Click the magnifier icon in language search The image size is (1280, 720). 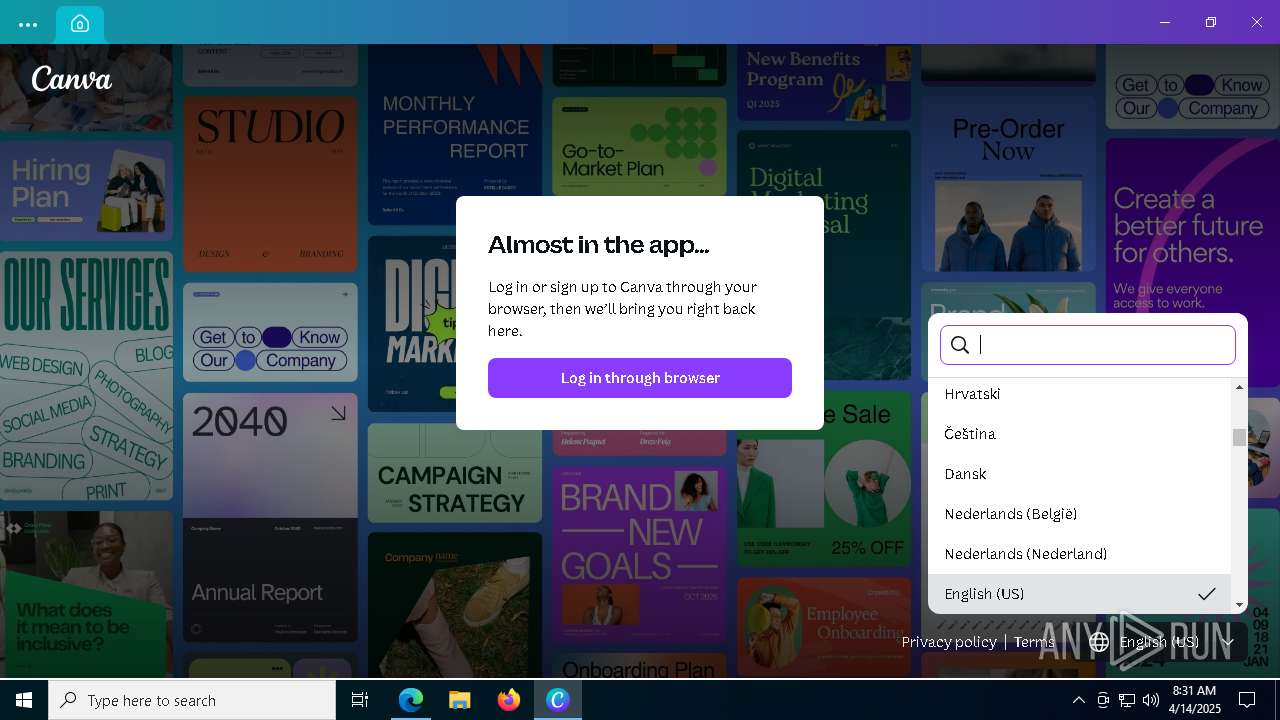[960, 345]
